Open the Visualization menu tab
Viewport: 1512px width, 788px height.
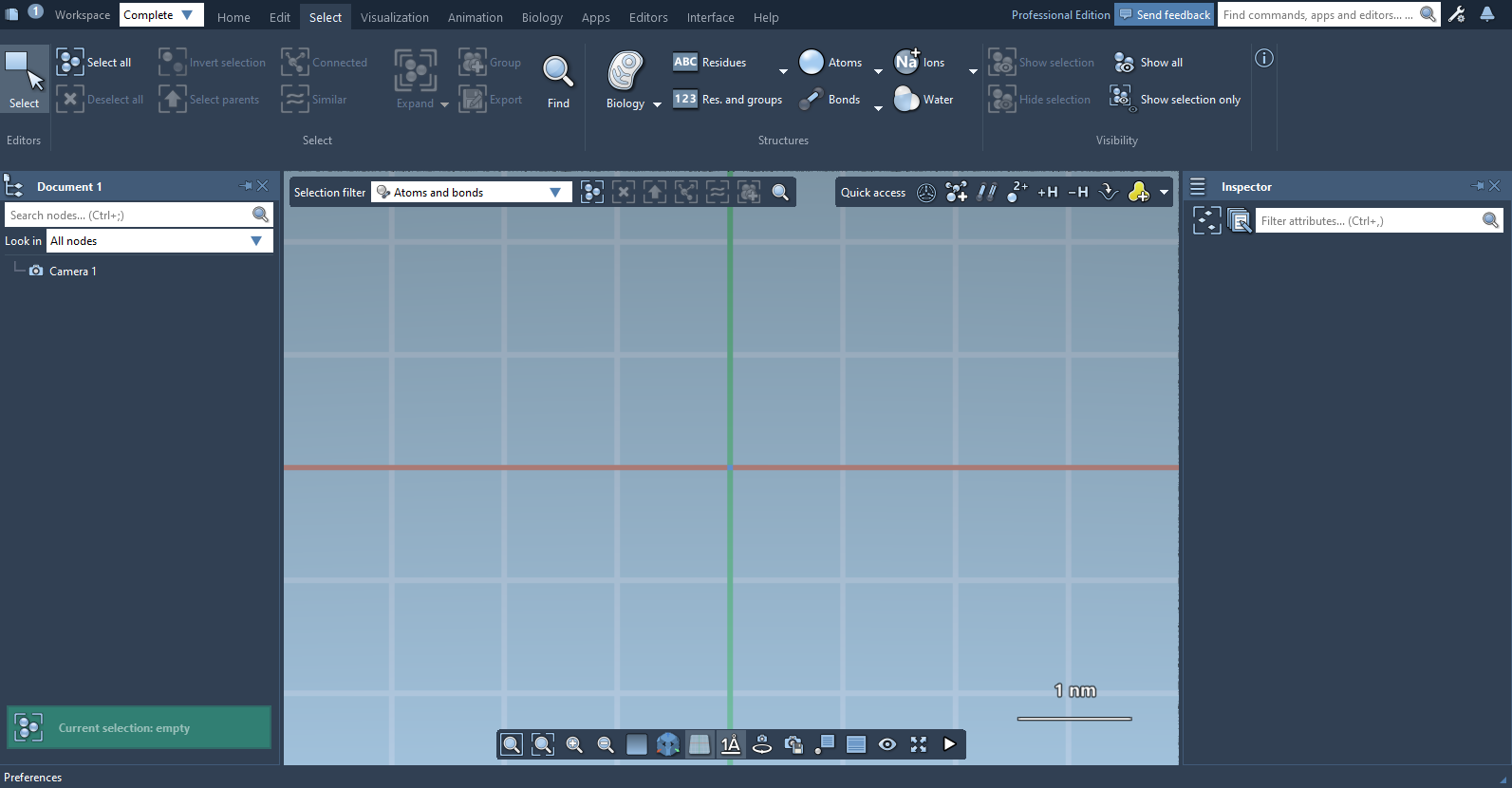[394, 17]
